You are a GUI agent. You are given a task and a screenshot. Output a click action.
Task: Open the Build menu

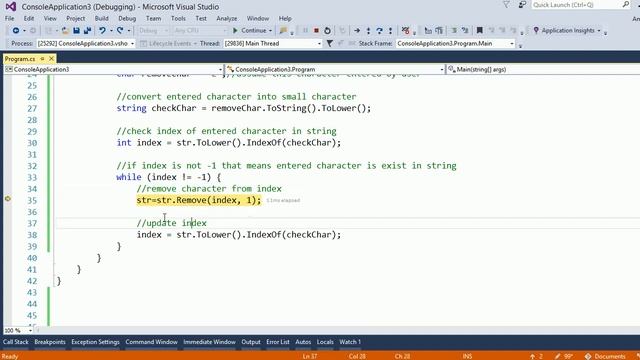102,18
